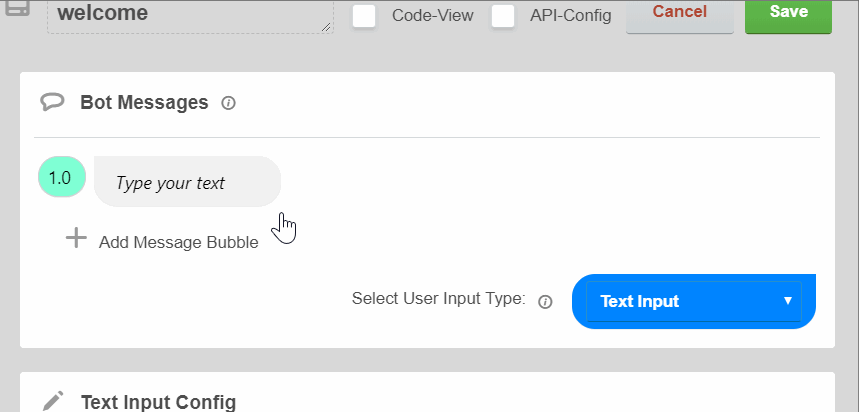Click the 'Select User Input Type:' label
The height and width of the screenshot is (412, 859).
click(x=438, y=299)
